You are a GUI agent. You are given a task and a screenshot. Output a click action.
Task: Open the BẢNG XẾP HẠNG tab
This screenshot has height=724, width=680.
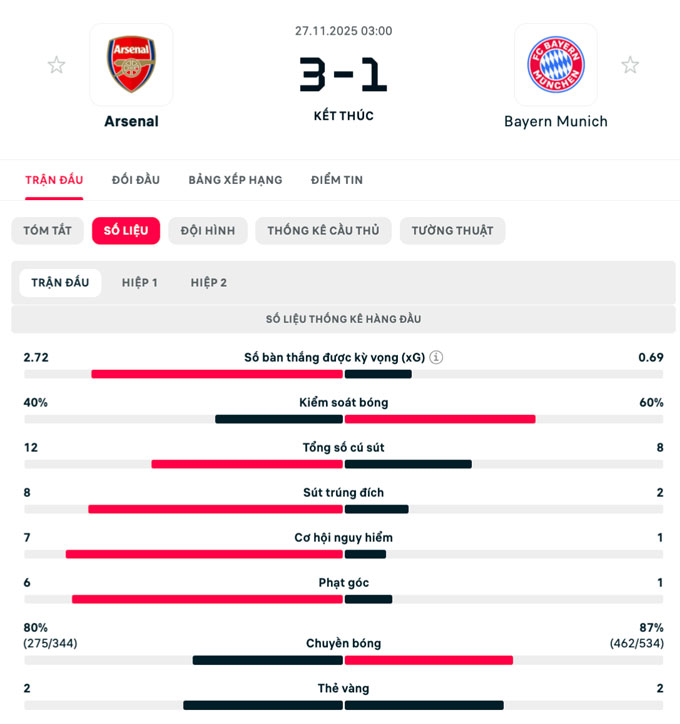point(235,180)
